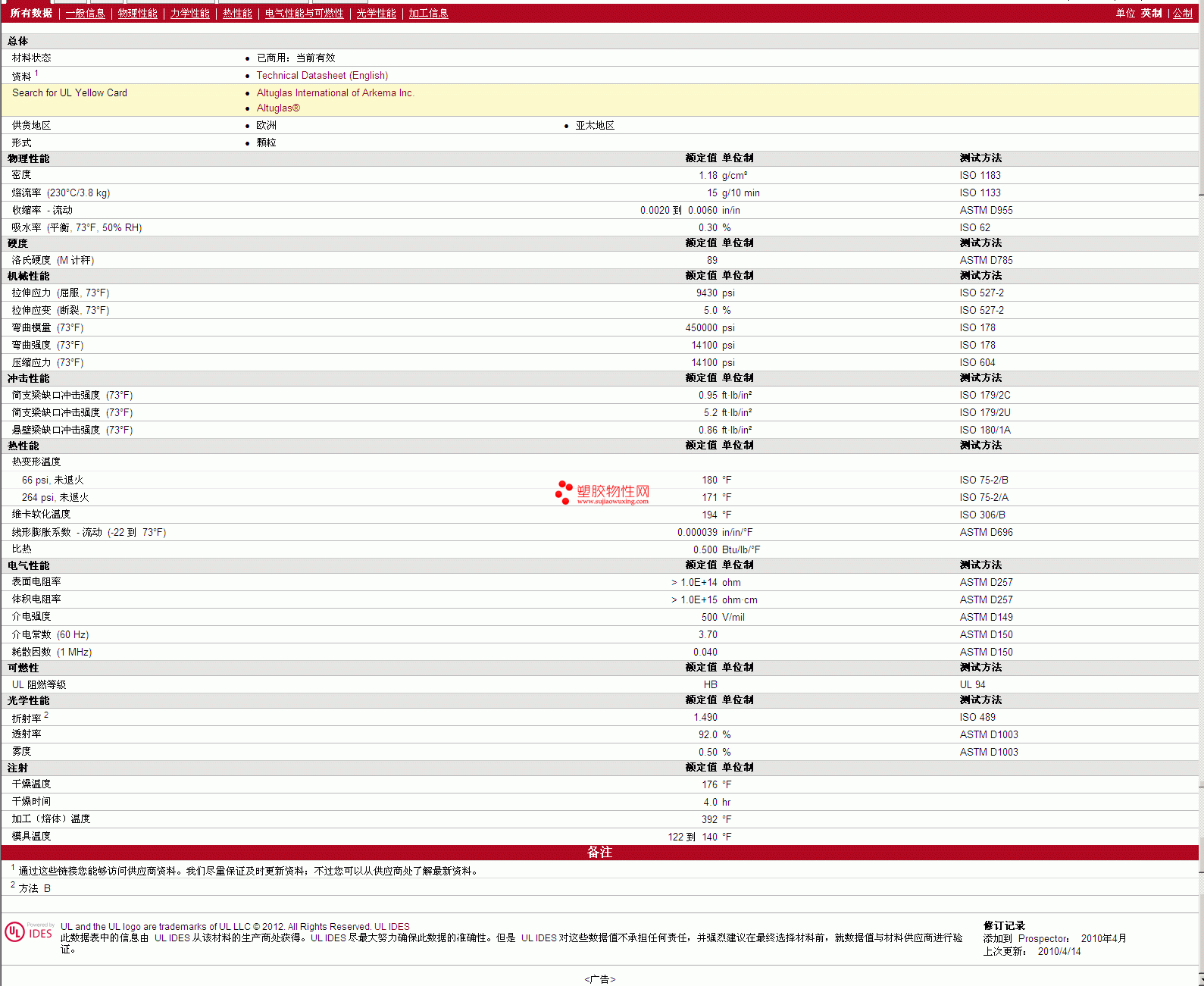Viewport: 1204px width, 986px height.
Task: Click the 熔流率 (230°C/3.8 kg) row label
Action: [x=61, y=193]
